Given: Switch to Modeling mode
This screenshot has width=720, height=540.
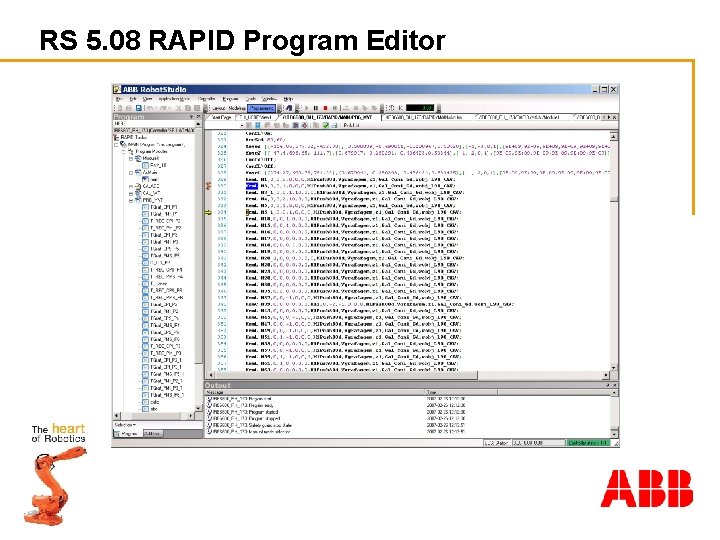Looking at the screenshot, I should (237, 108).
